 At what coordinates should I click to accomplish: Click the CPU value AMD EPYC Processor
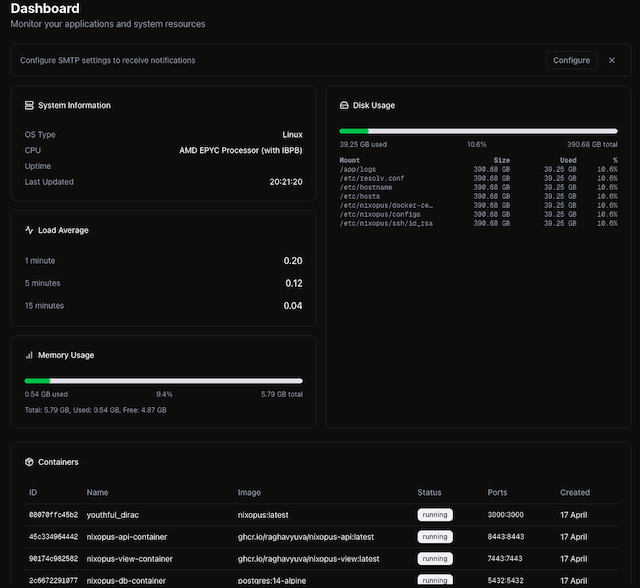pyautogui.click(x=241, y=151)
